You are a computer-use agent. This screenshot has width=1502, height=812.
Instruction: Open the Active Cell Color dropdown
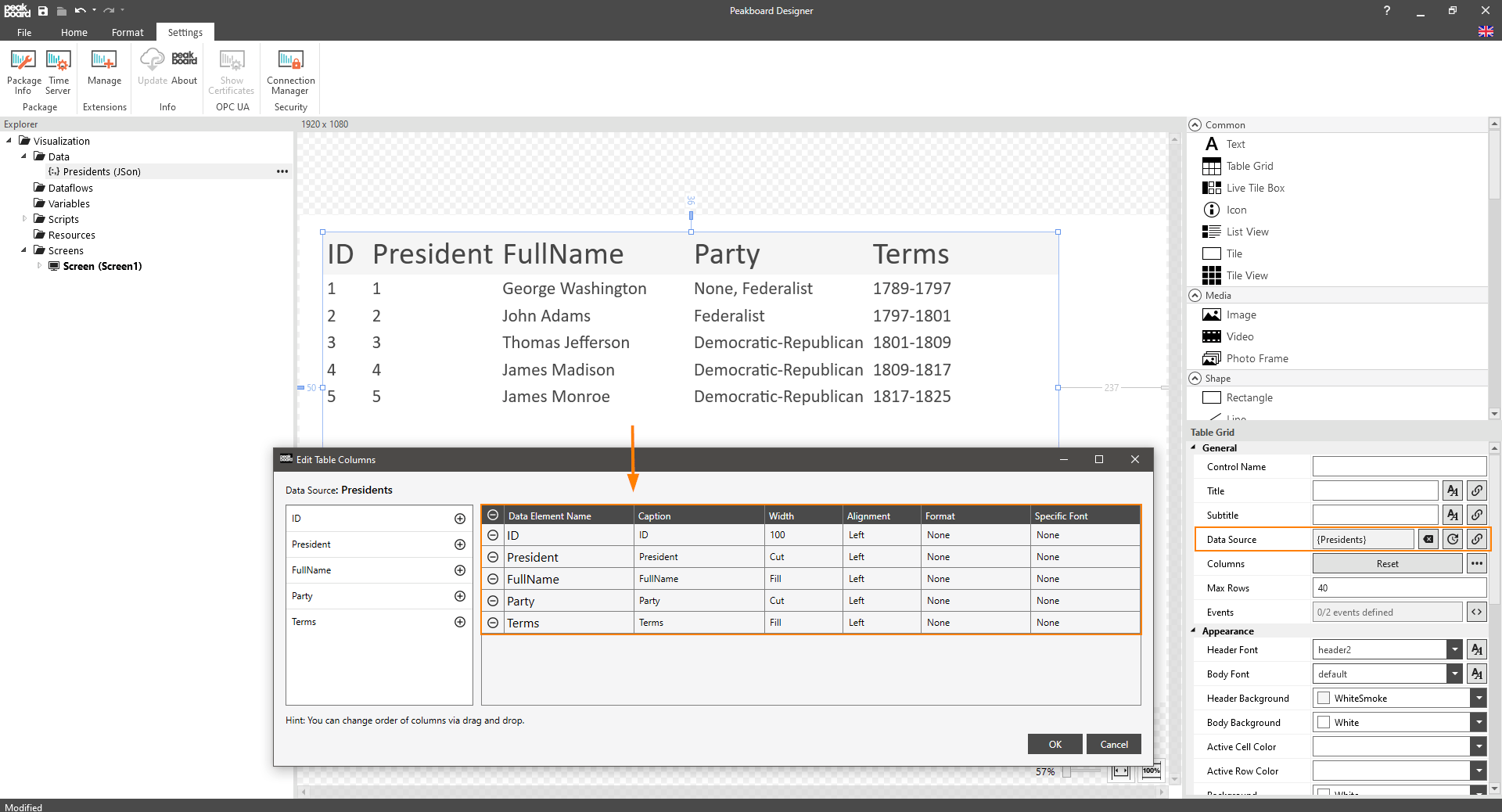tap(1479, 746)
